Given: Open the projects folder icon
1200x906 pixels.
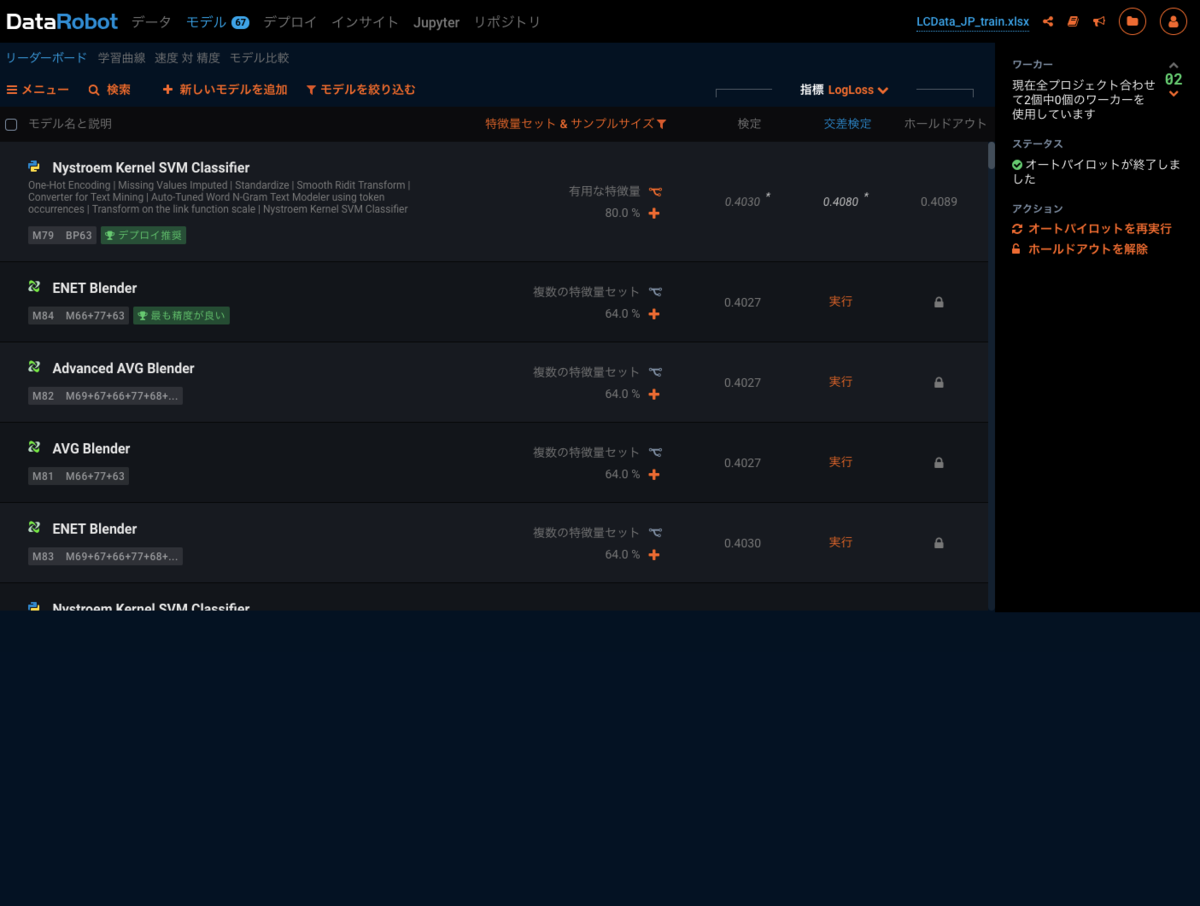Looking at the screenshot, I should 1132,21.
